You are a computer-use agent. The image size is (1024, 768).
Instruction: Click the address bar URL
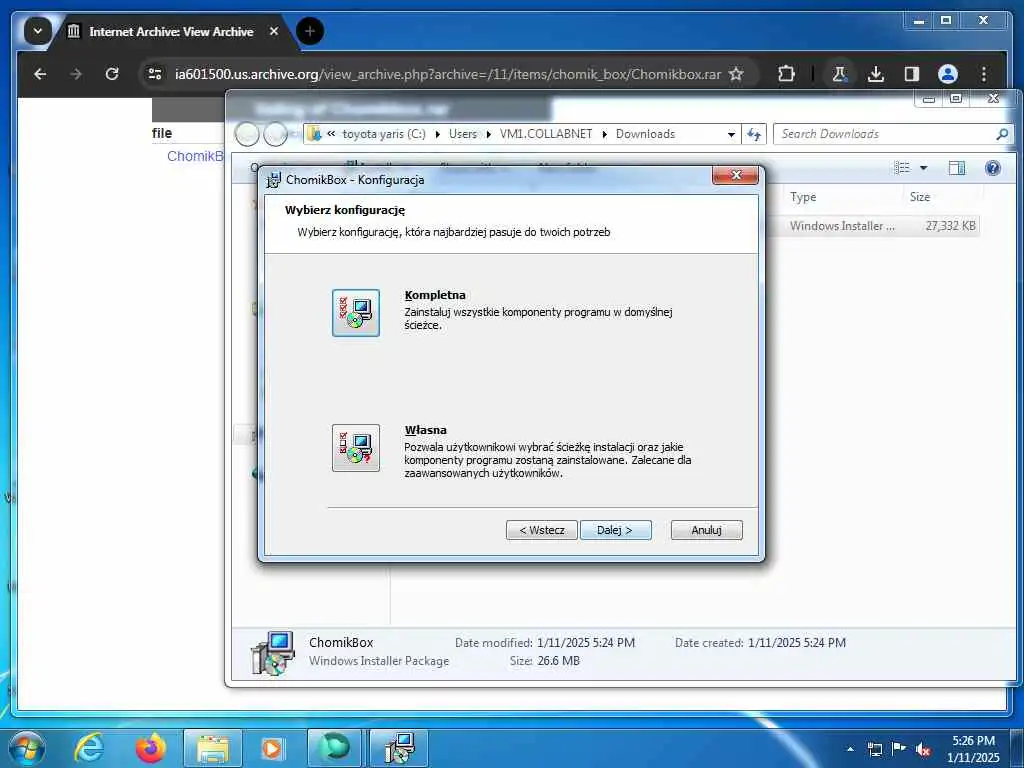[447, 74]
